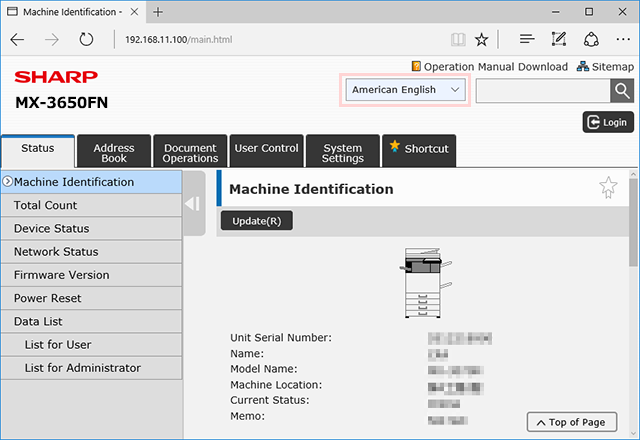Make a web note pen icon
Screen dimensions: 640x440
click(x=559, y=39)
